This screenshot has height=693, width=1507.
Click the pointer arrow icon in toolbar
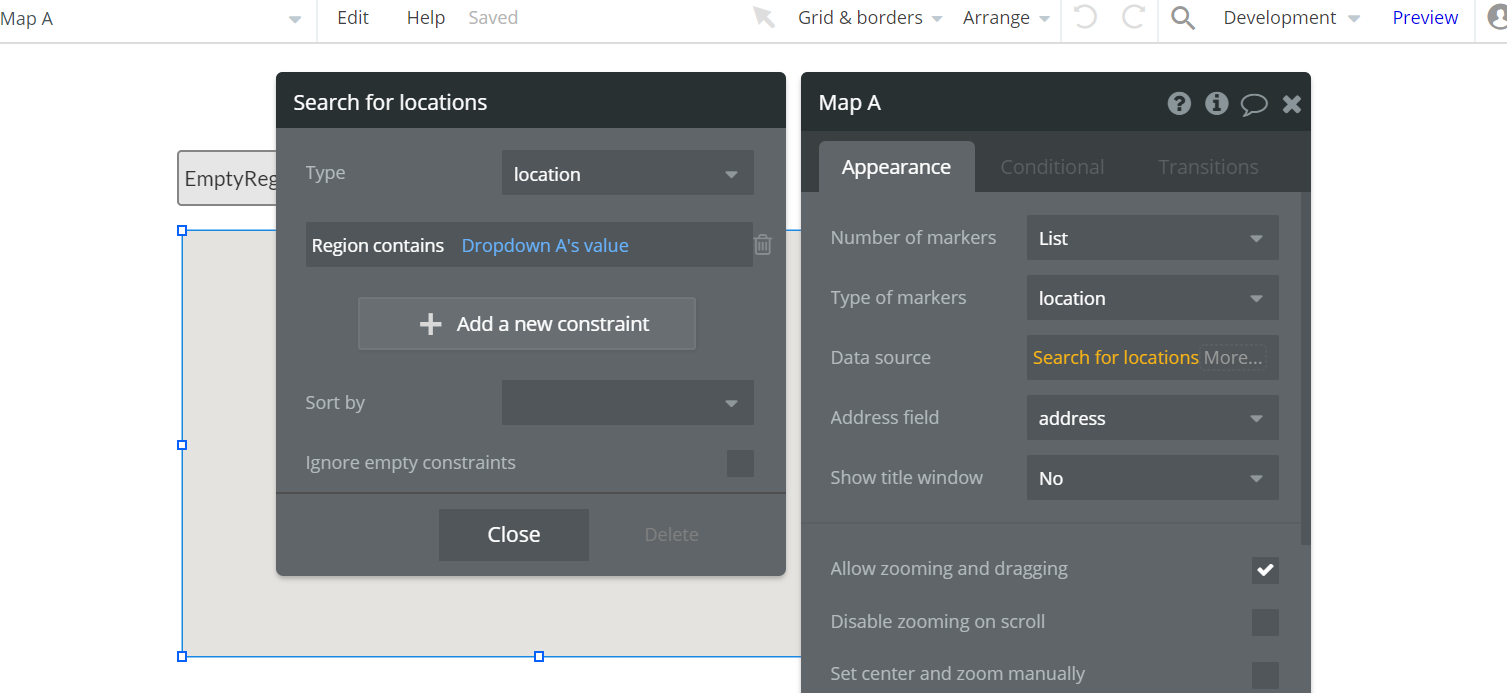point(764,18)
